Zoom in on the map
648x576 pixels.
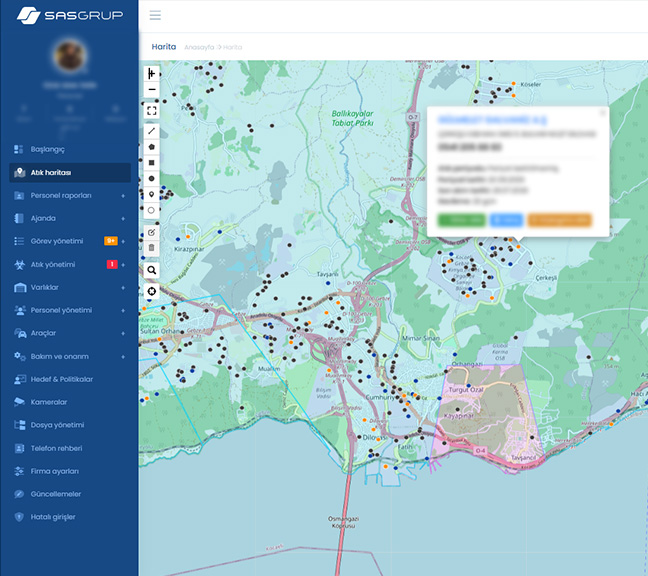pyautogui.click(x=152, y=74)
